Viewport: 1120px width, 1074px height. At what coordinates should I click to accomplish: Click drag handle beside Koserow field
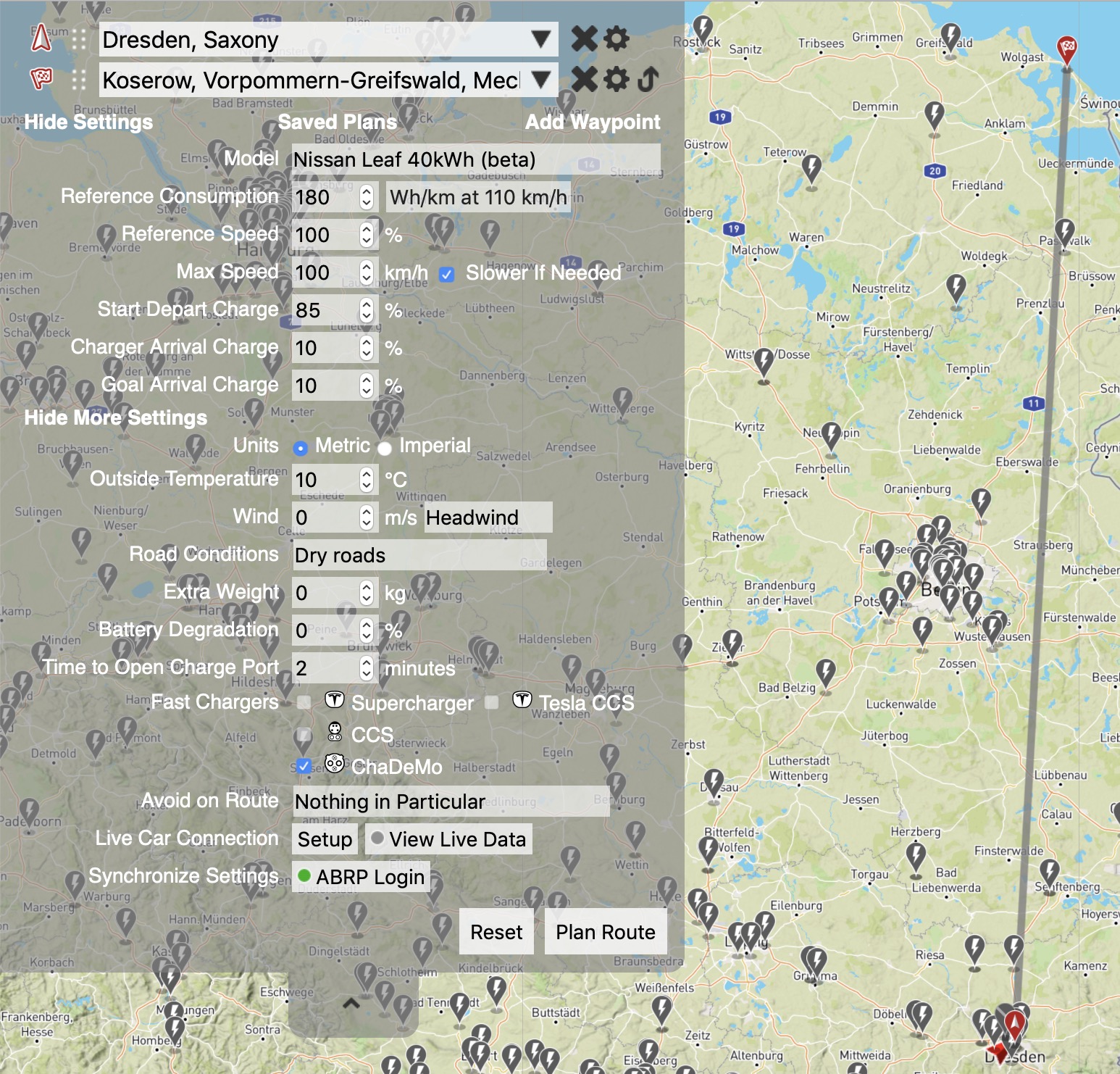pos(79,80)
